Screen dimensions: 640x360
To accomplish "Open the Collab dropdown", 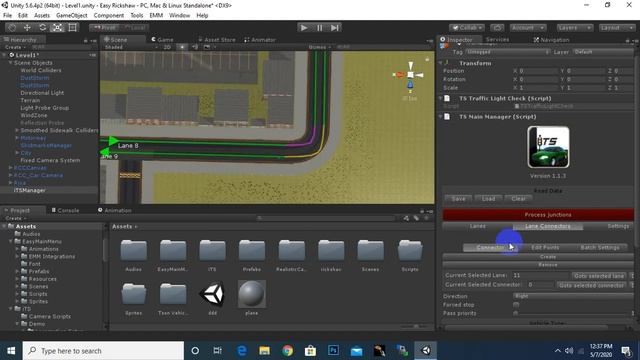I will tap(467, 28).
